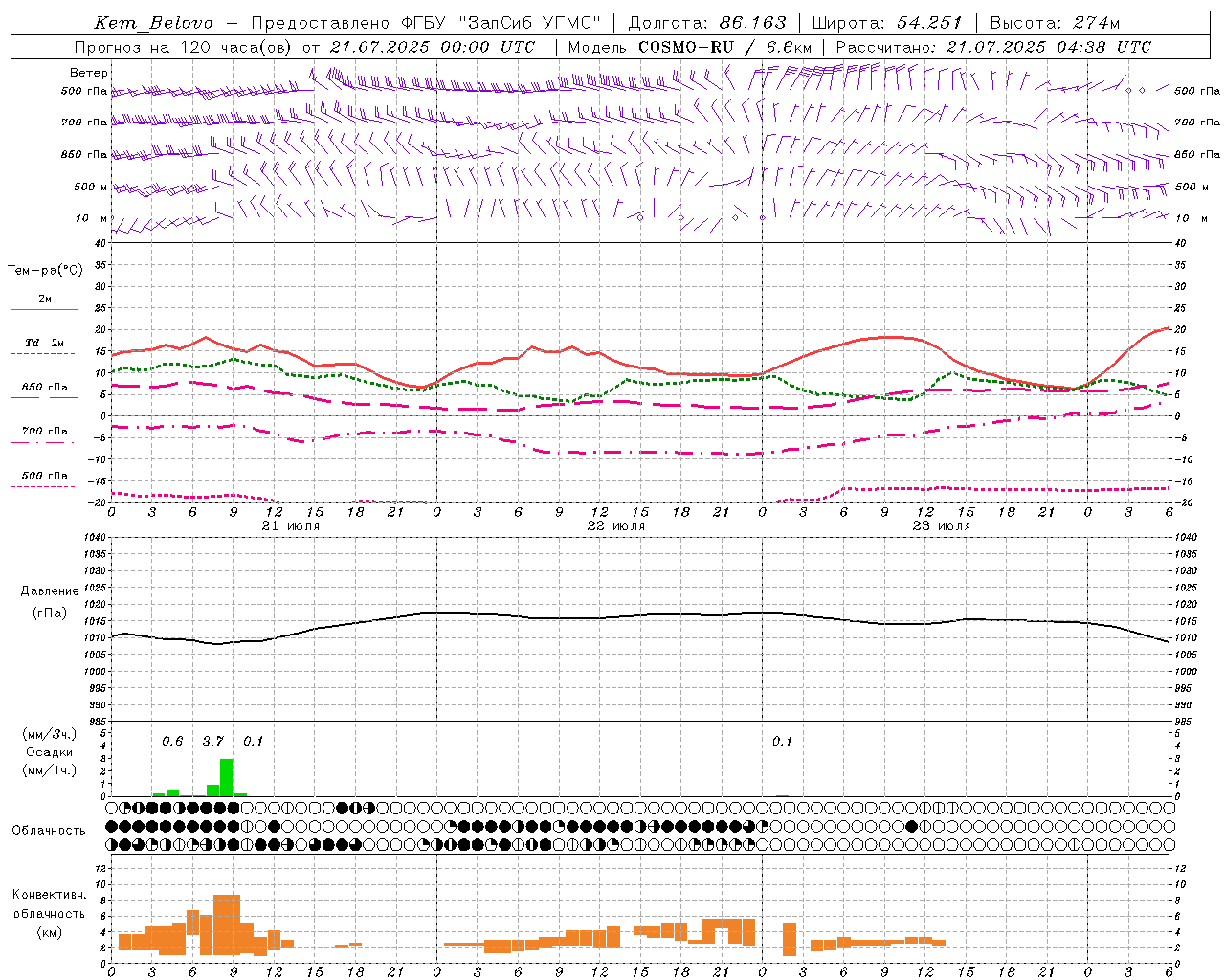Screen dimensions: 1225x980
Task: Click the 'Долгота: 86.163' longitude value
Action: (707, 23)
